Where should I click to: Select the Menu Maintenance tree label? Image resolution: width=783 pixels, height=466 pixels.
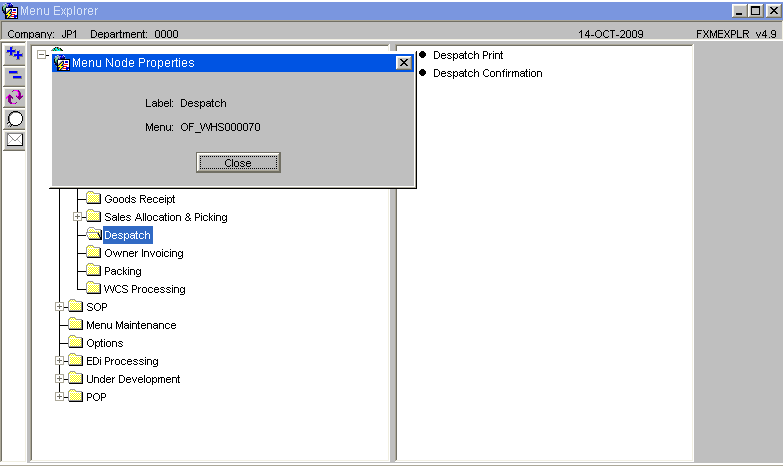tap(131, 325)
